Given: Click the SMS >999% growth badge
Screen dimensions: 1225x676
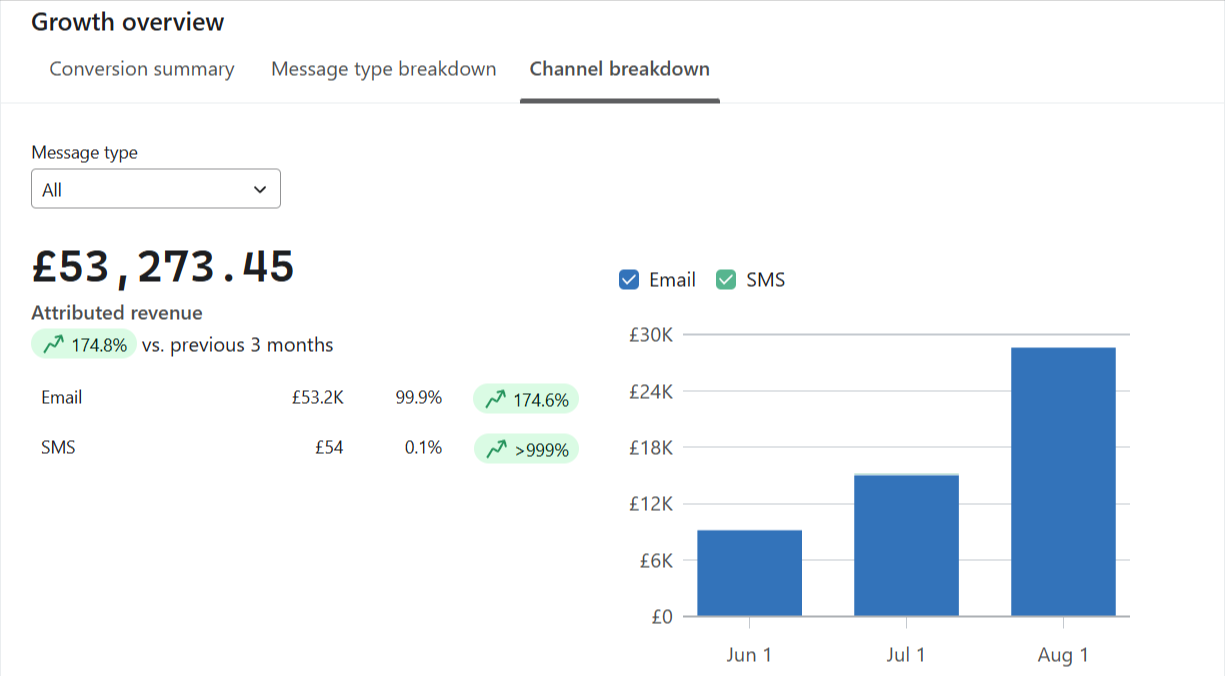Looking at the screenshot, I should (526, 450).
